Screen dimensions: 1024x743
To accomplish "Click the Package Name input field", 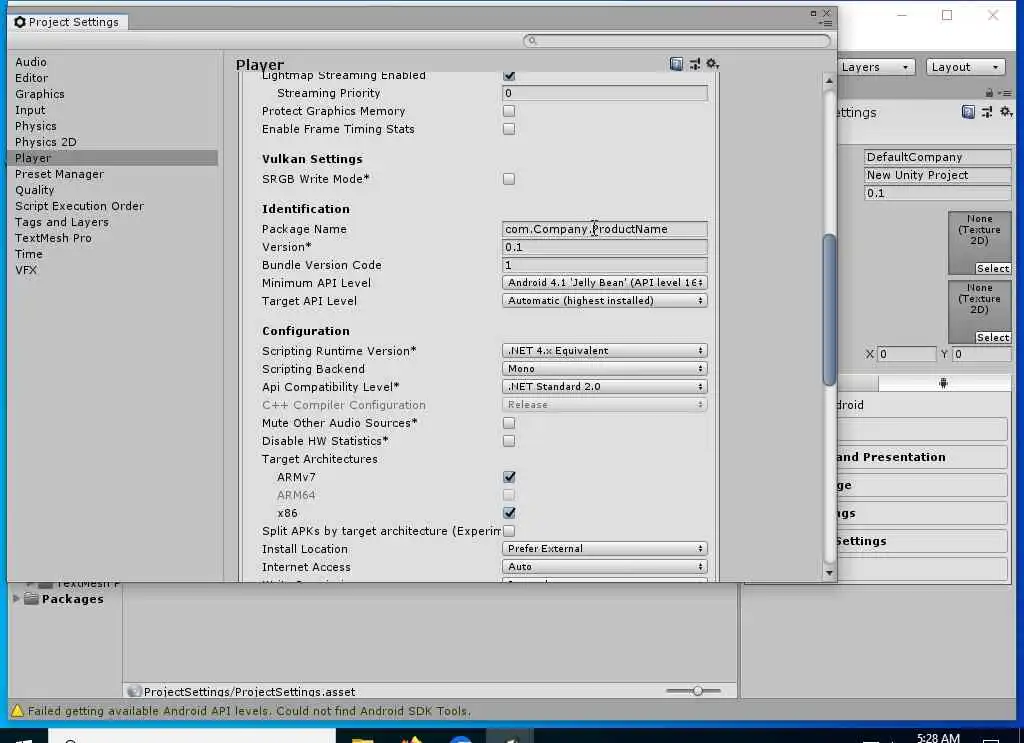I will (605, 229).
